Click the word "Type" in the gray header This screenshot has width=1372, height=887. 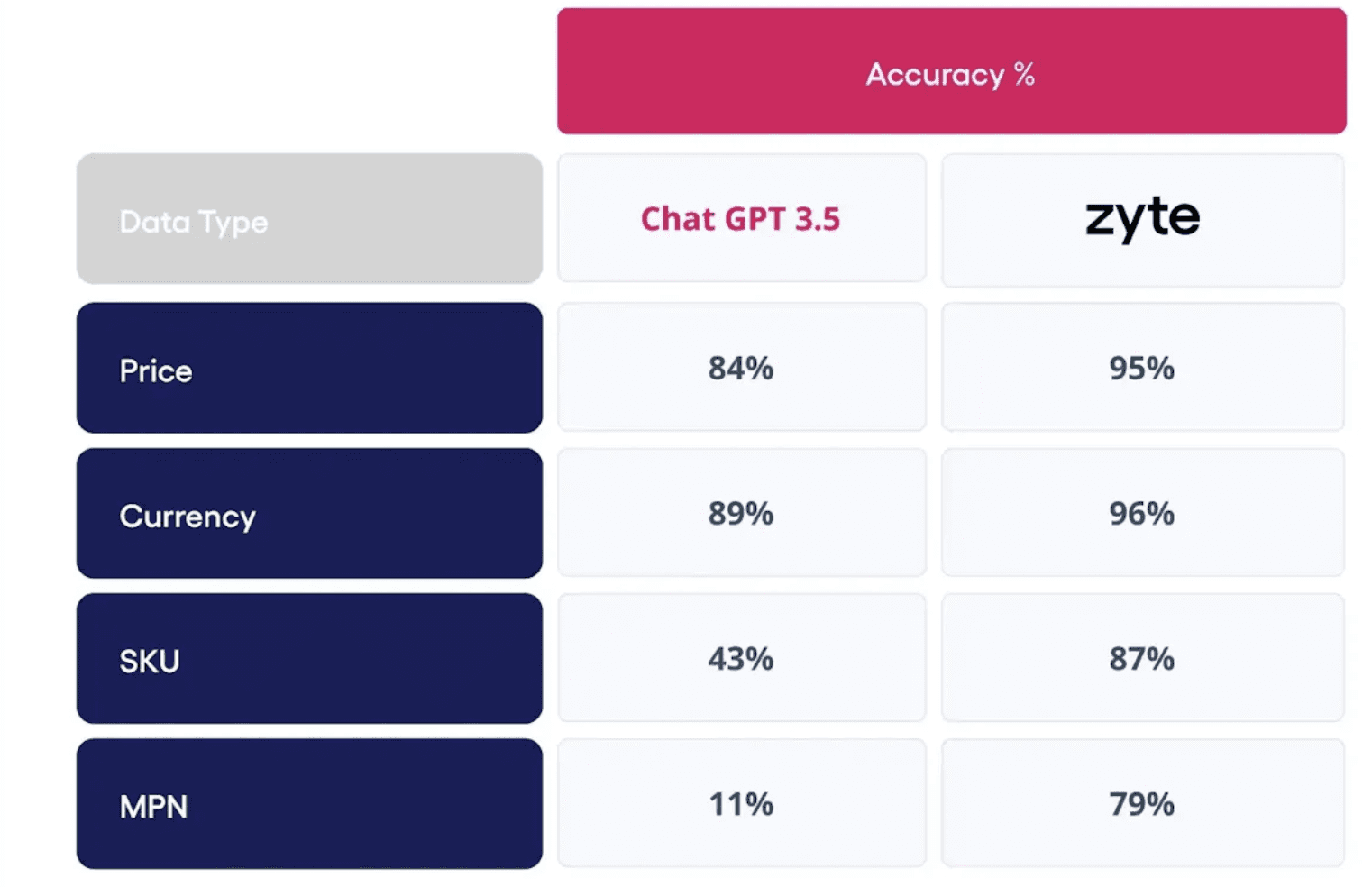point(233,223)
